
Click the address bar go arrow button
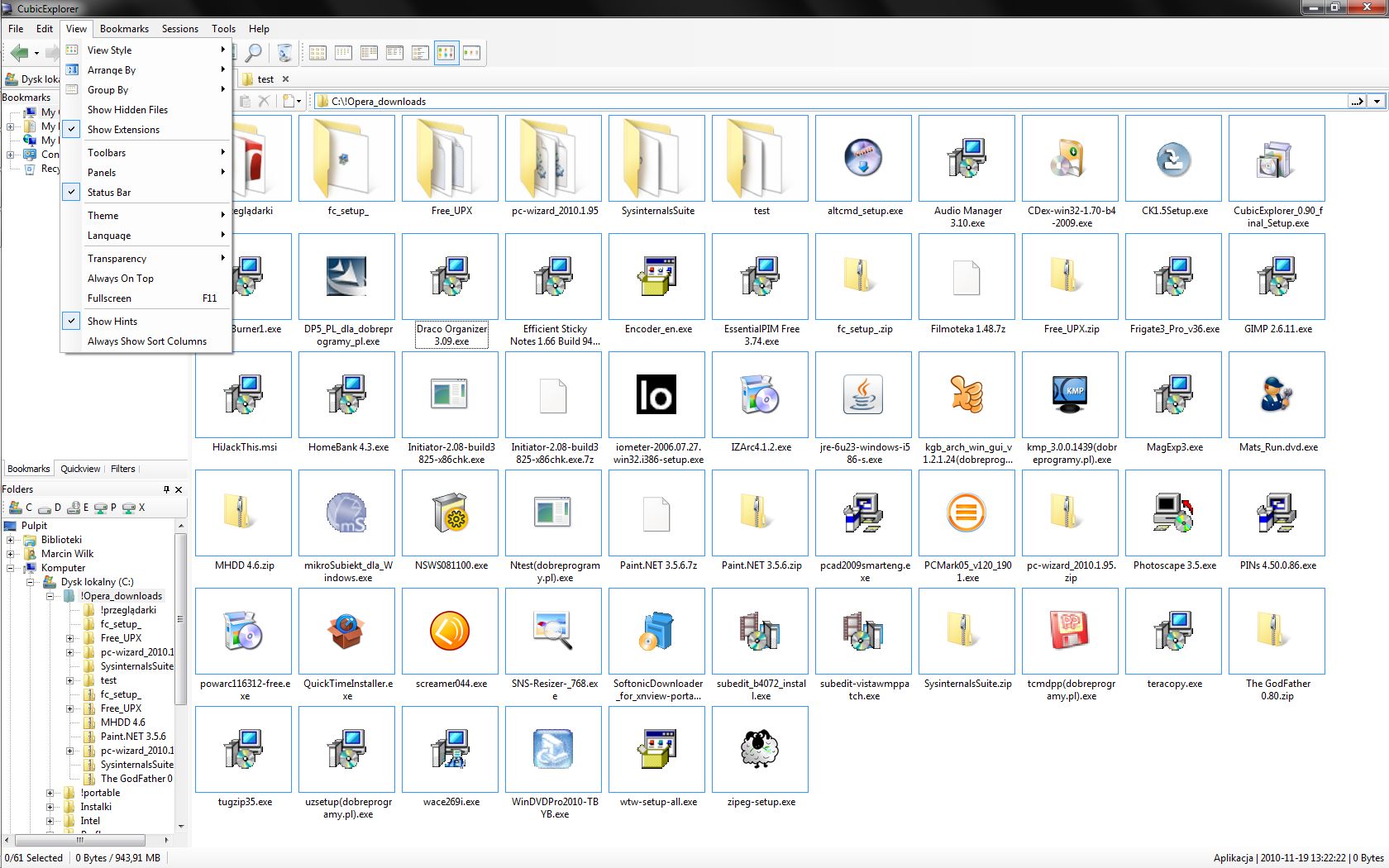pos(1358,102)
